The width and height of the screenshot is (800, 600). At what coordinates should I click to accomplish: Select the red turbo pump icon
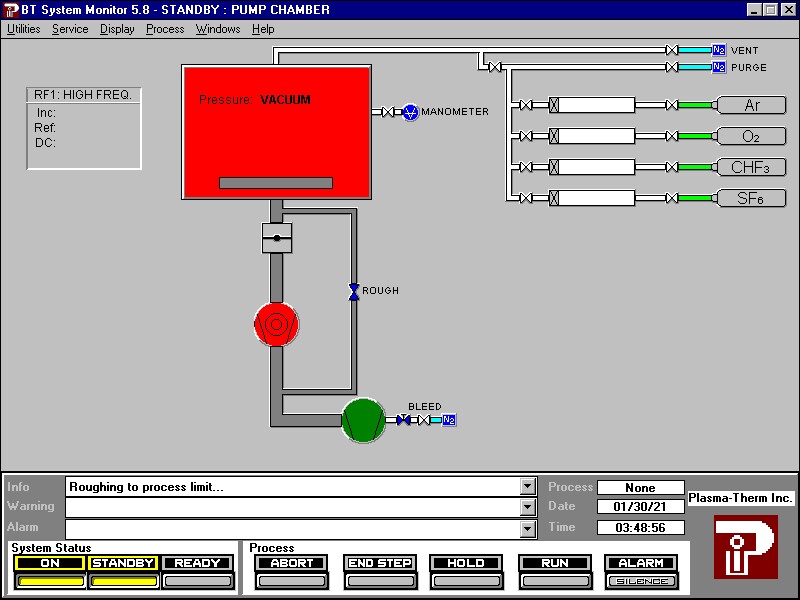coord(276,325)
